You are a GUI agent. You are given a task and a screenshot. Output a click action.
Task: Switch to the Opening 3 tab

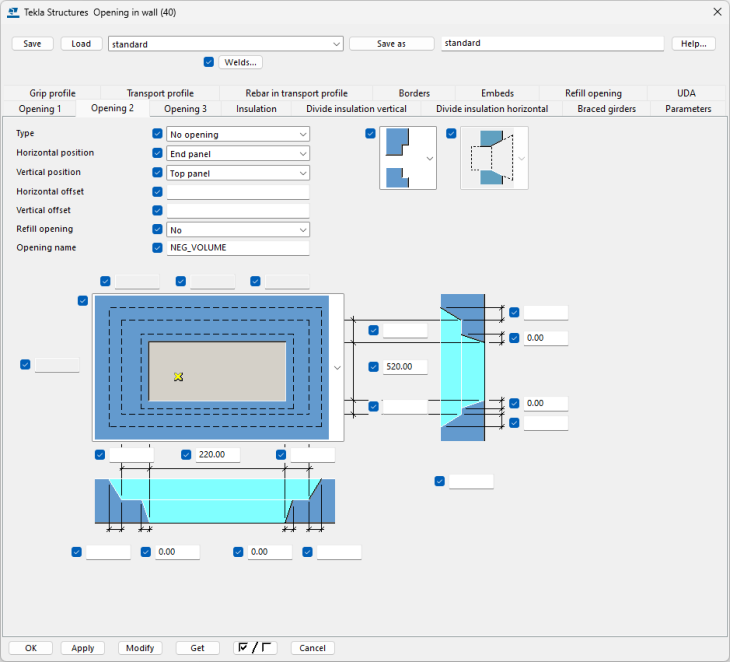[185, 109]
